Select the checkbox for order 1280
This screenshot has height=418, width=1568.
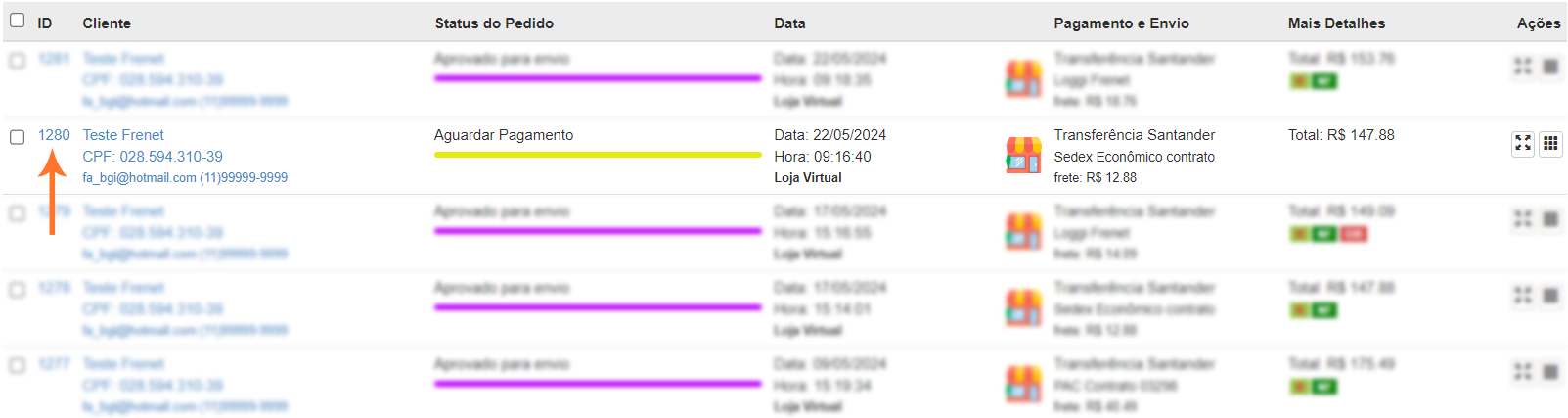17,137
